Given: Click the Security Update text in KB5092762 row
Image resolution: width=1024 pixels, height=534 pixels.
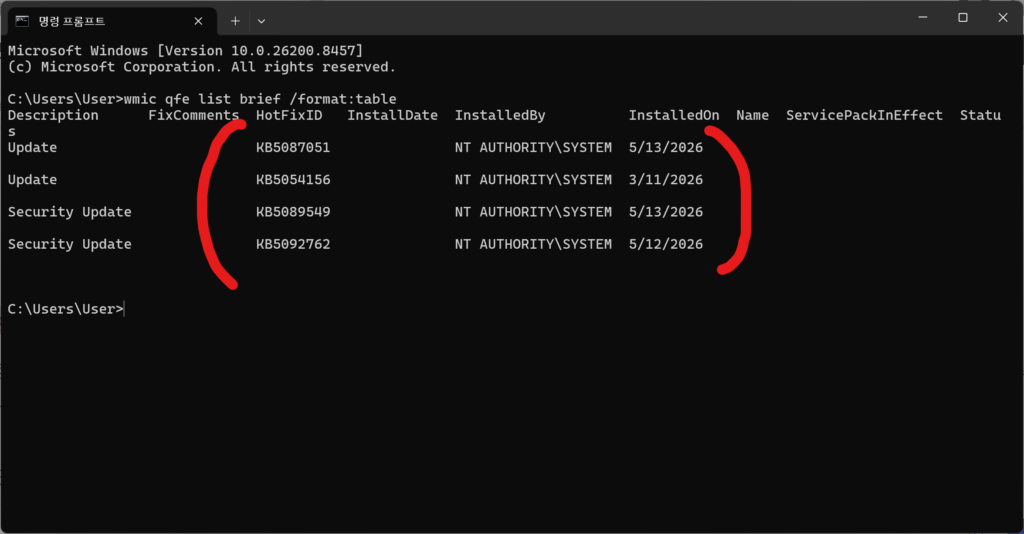Looking at the screenshot, I should point(70,244).
